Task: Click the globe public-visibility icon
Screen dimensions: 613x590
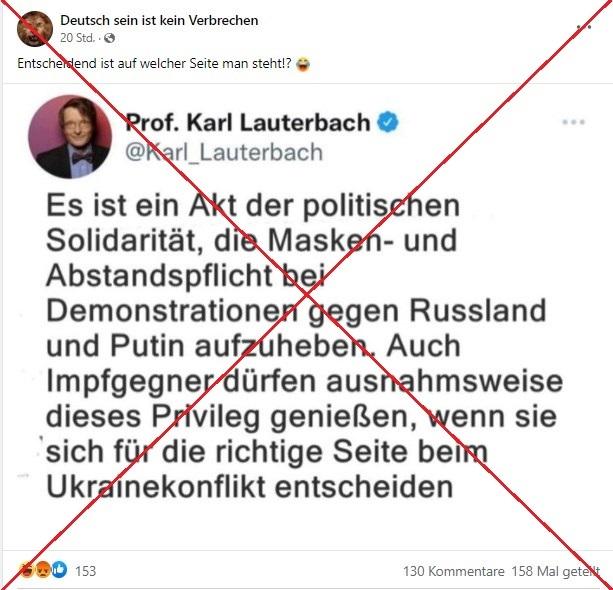Action: pyautogui.click(x=109, y=38)
